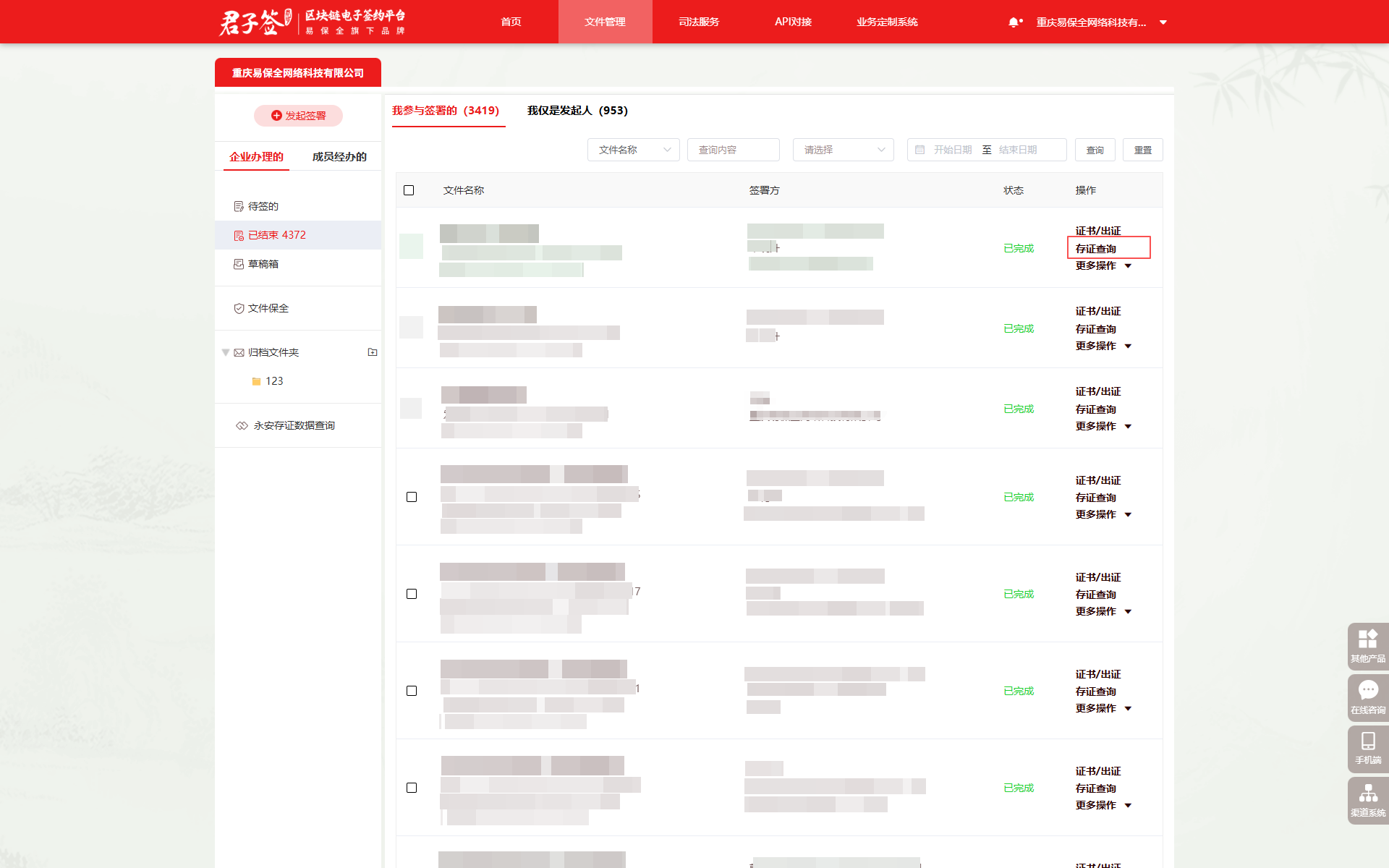The height and width of the screenshot is (868, 1389).
Task: Click the 开始日期 date field
Action: 952,150
